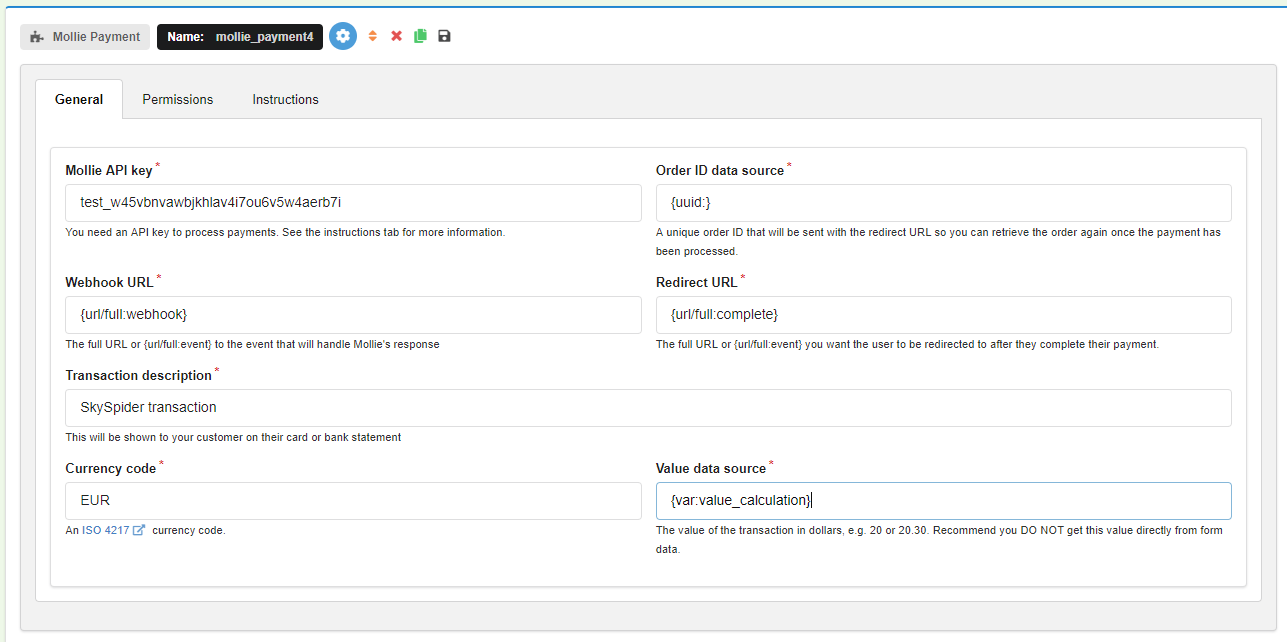Click the API key help text about instructions tab

pyautogui.click(x=285, y=232)
